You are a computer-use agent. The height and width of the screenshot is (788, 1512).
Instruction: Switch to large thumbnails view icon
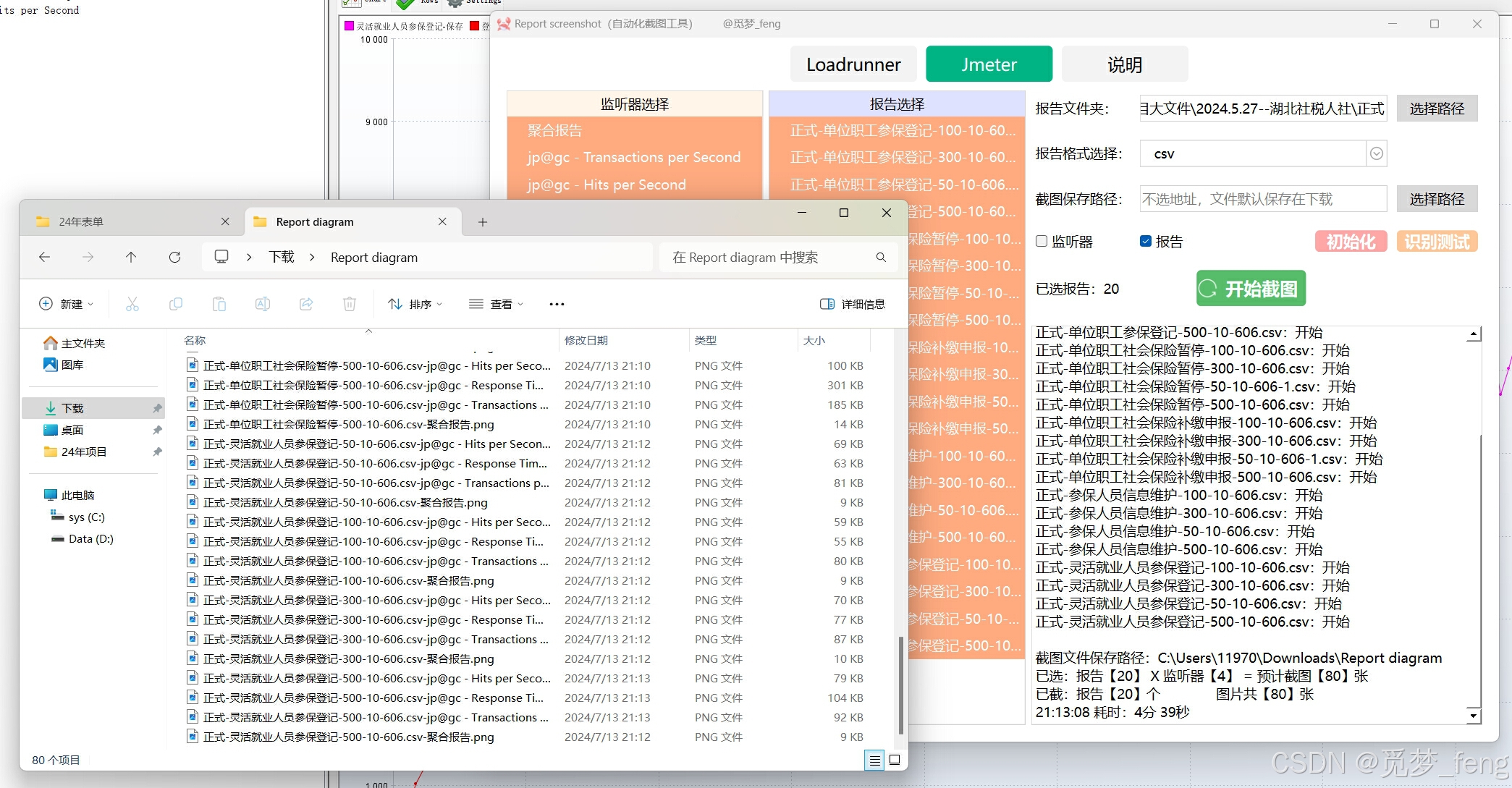(x=895, y=760)
